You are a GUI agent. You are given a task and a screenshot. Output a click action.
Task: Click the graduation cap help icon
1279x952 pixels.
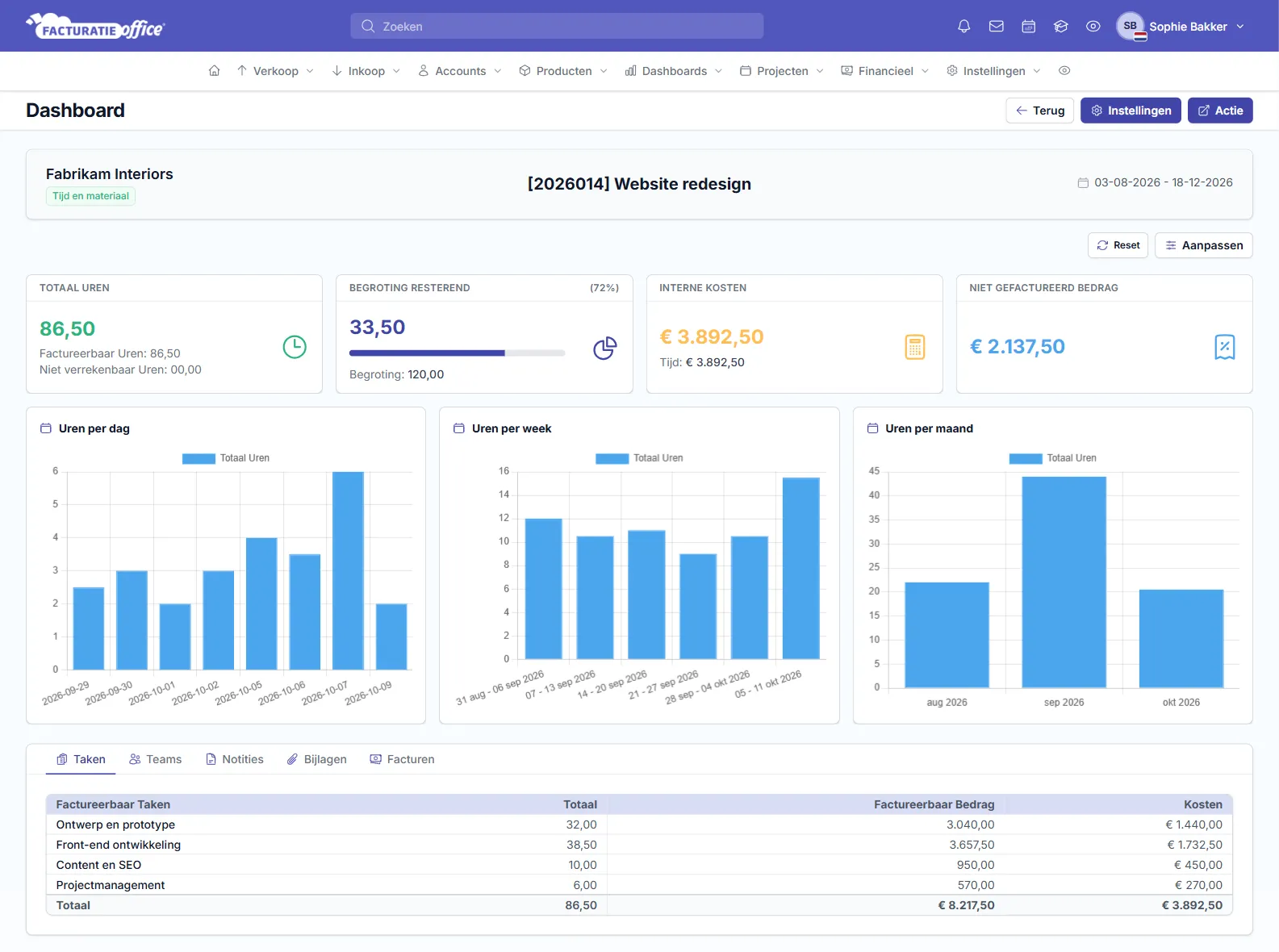1061,27
